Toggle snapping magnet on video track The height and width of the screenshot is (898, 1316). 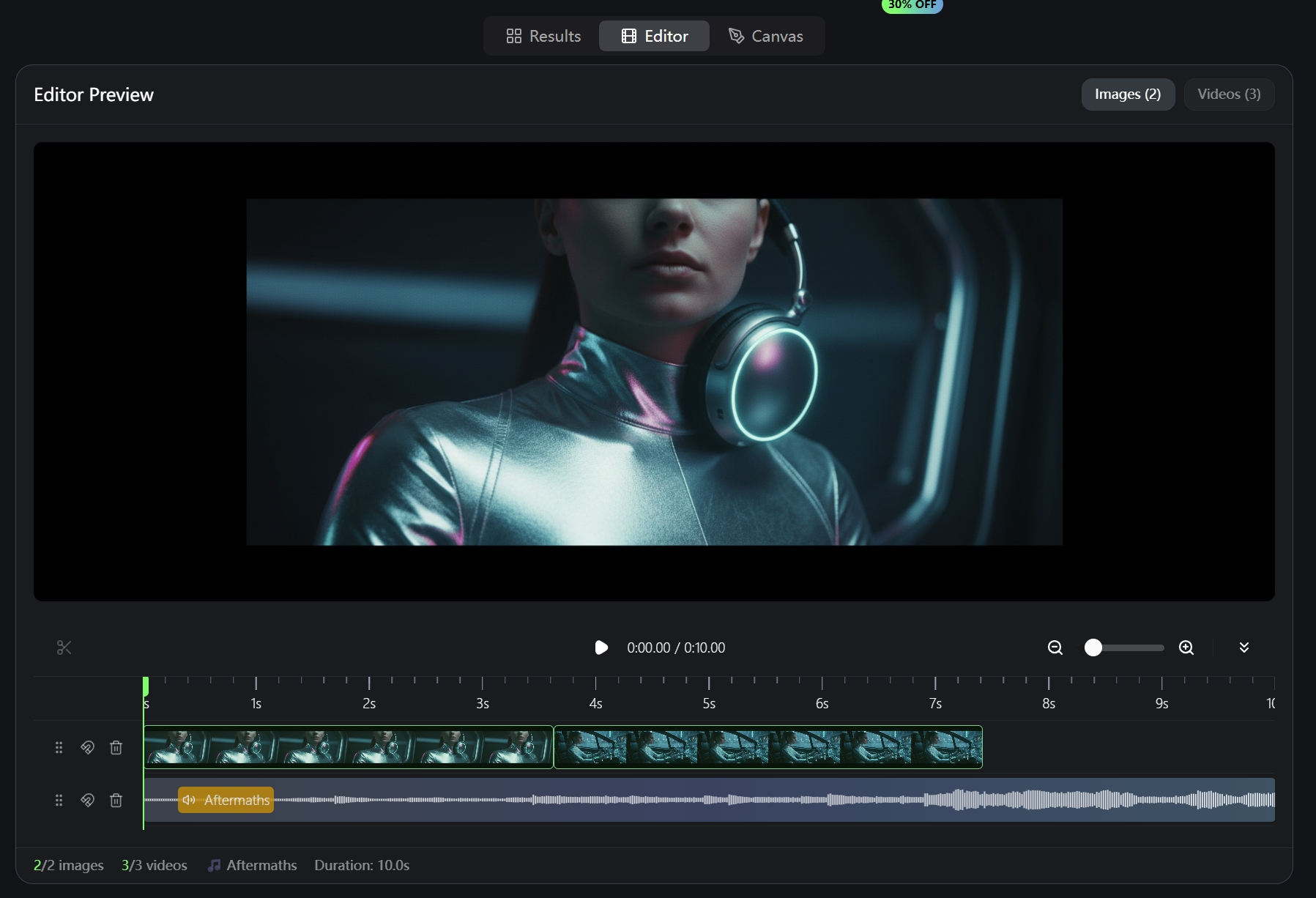point(87,748)
